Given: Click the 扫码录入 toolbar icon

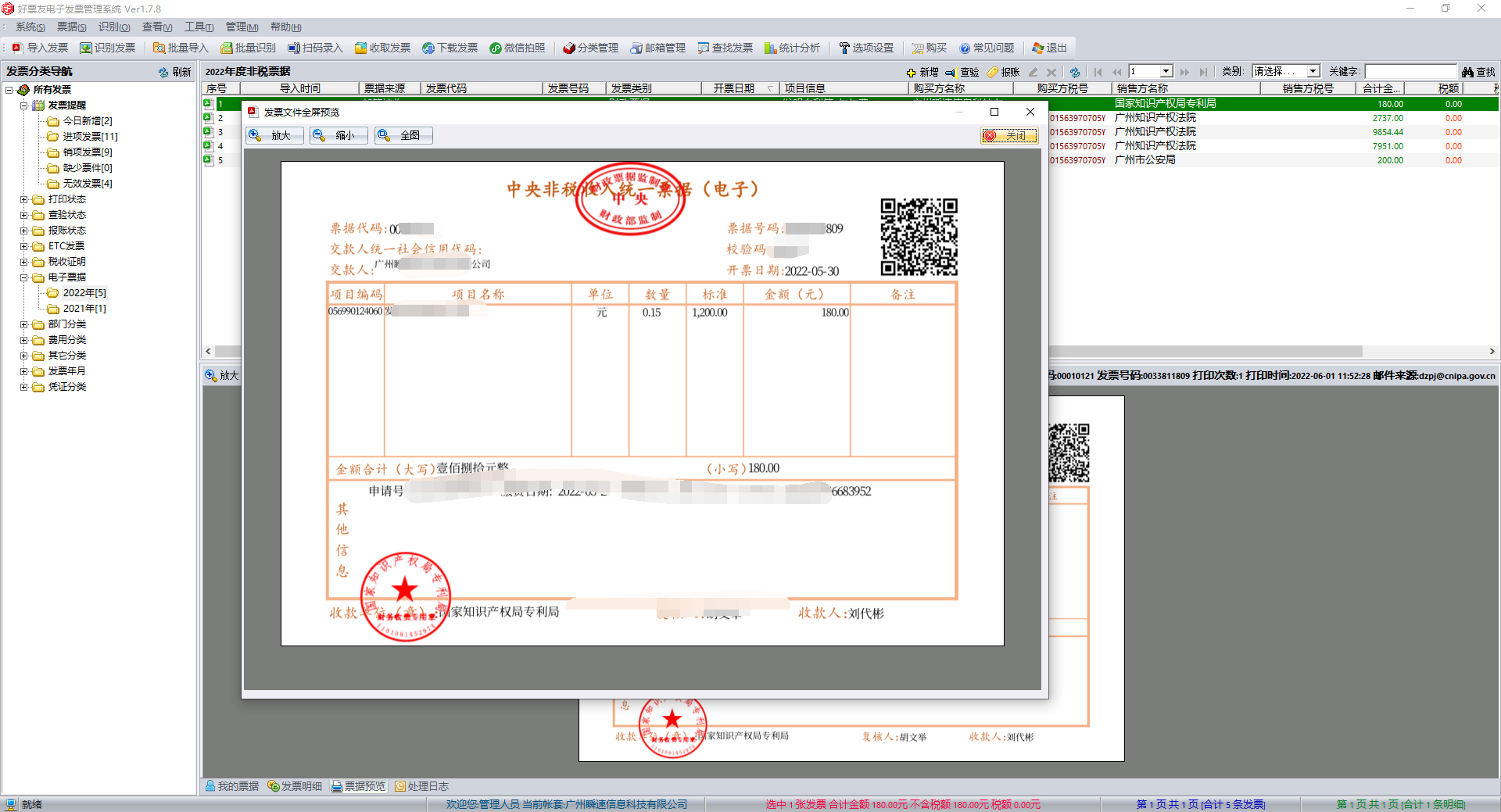Looking at the screenshot, I should point(315,48).
